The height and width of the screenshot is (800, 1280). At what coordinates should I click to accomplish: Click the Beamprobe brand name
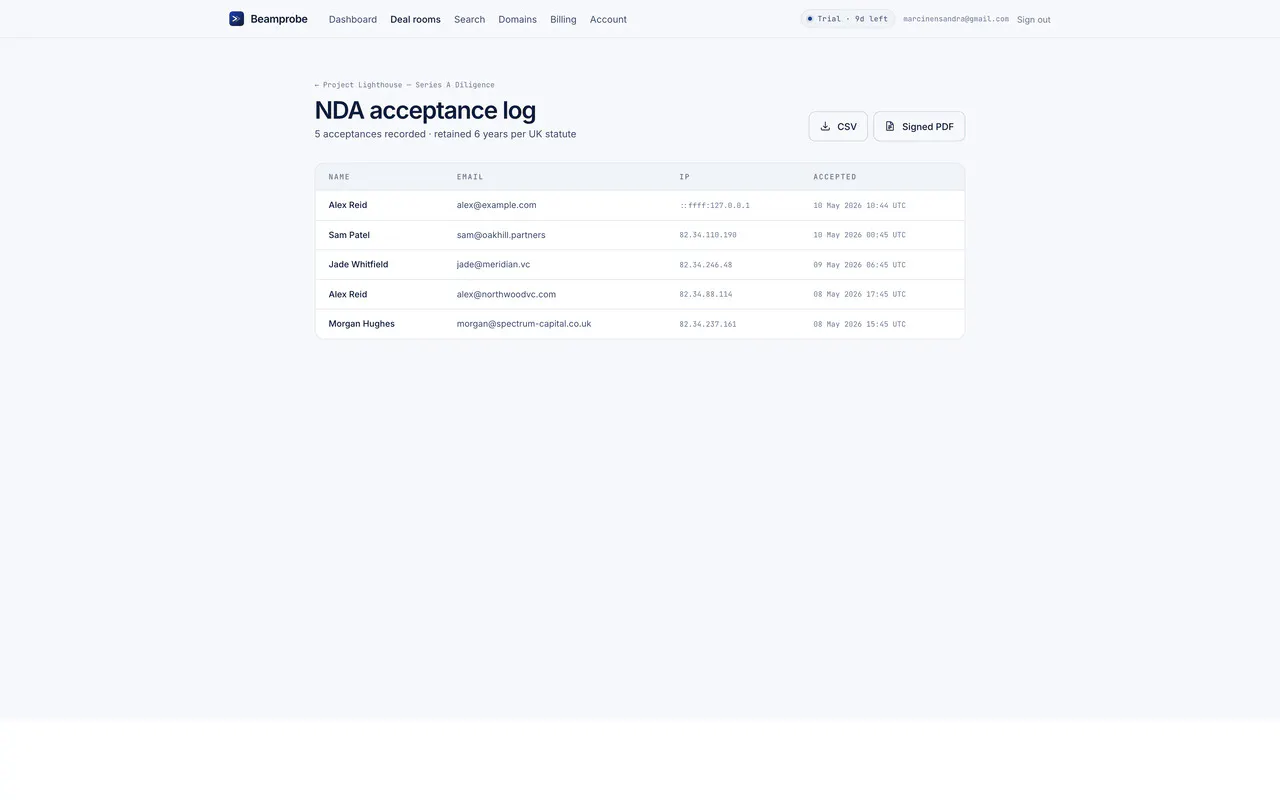tap(279, 19)
